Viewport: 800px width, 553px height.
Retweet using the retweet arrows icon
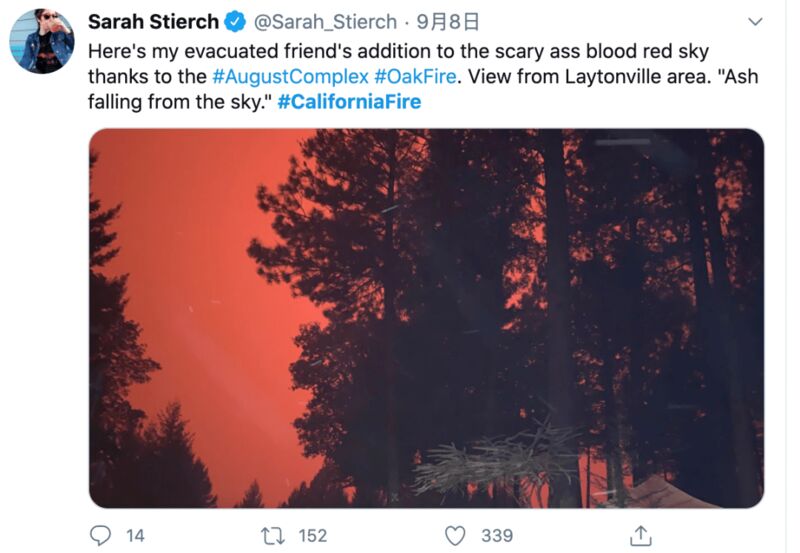(x=273, y=536)
